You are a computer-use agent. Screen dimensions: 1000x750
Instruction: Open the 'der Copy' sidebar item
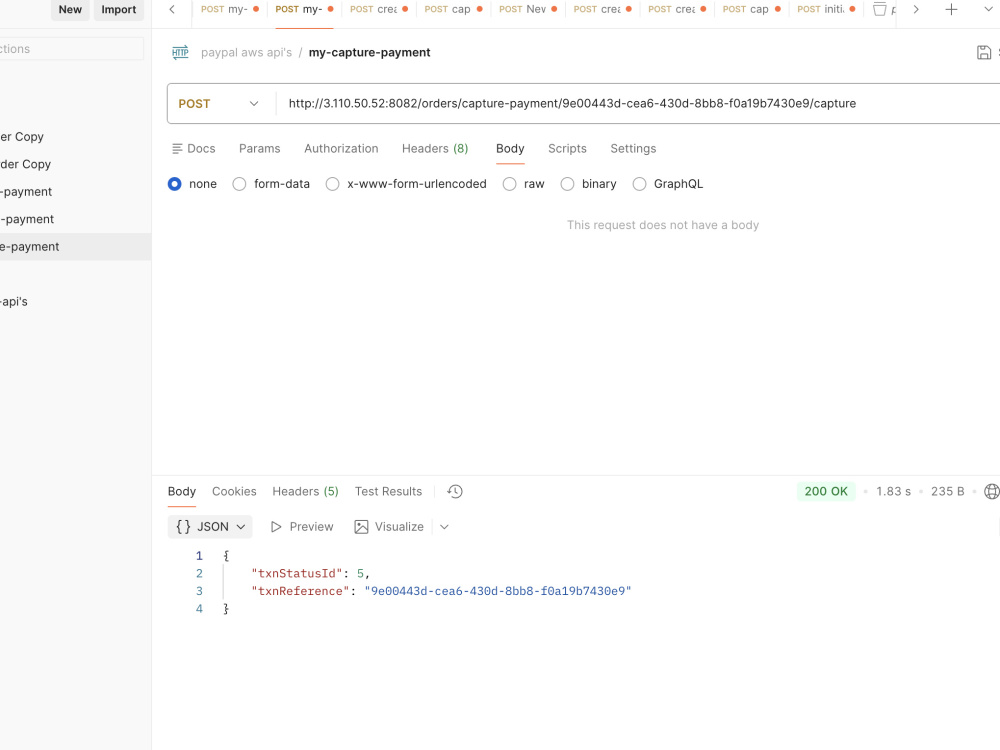point(75,165)
